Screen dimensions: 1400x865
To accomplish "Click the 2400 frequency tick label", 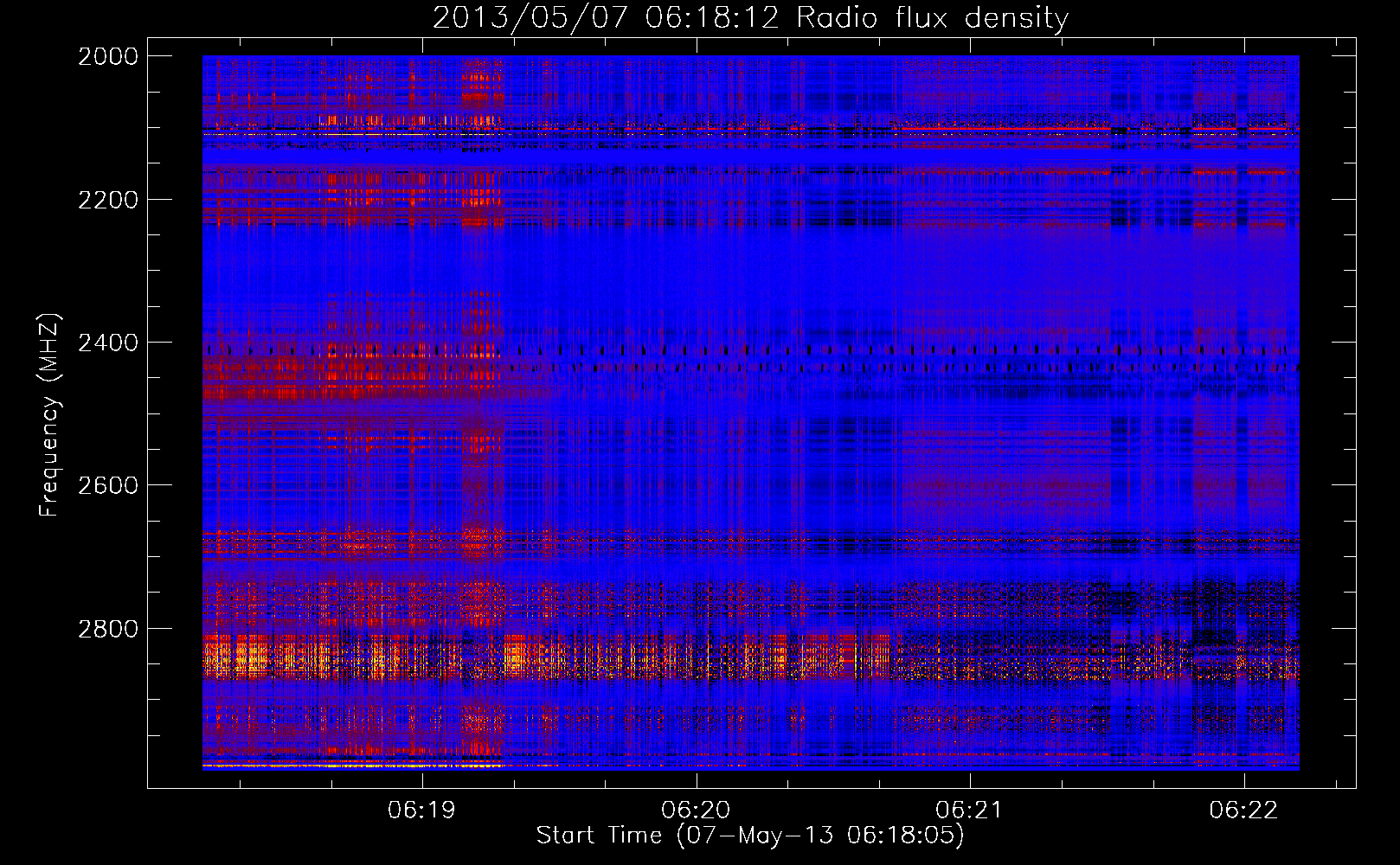I will pos(108,343).
